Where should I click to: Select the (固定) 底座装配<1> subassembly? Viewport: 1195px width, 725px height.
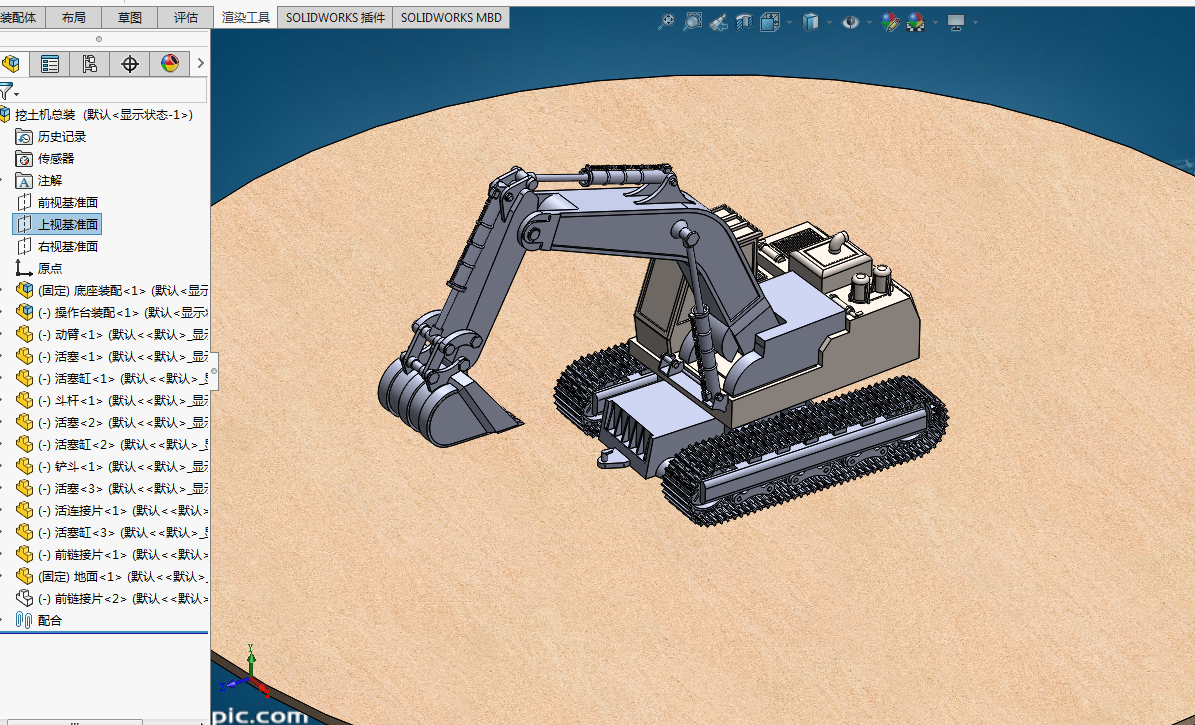(x=111, y=290)
